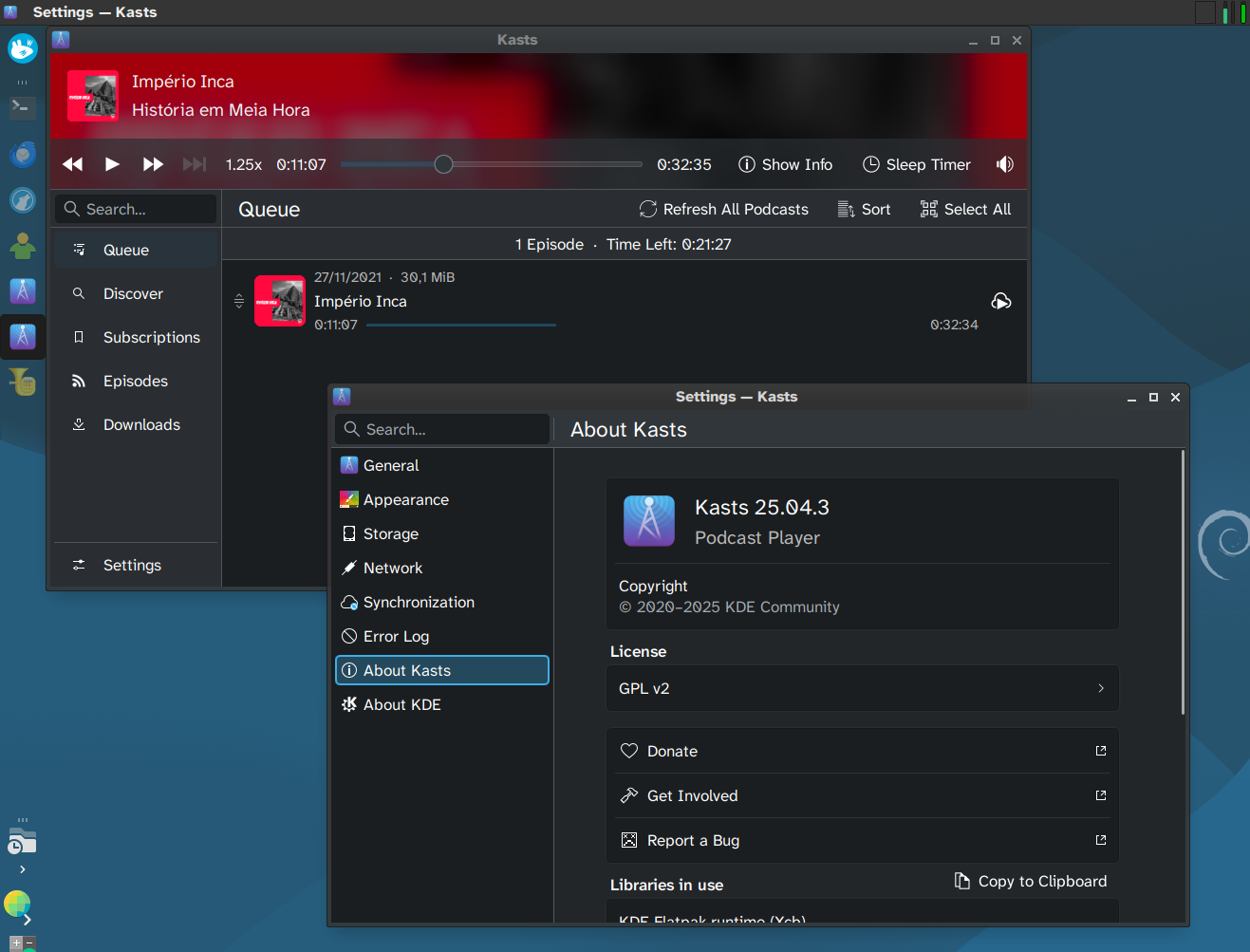The image size is (1250, 952).
Task: Click the blue bird application launcher icon
Action: [x=22, y=48]
